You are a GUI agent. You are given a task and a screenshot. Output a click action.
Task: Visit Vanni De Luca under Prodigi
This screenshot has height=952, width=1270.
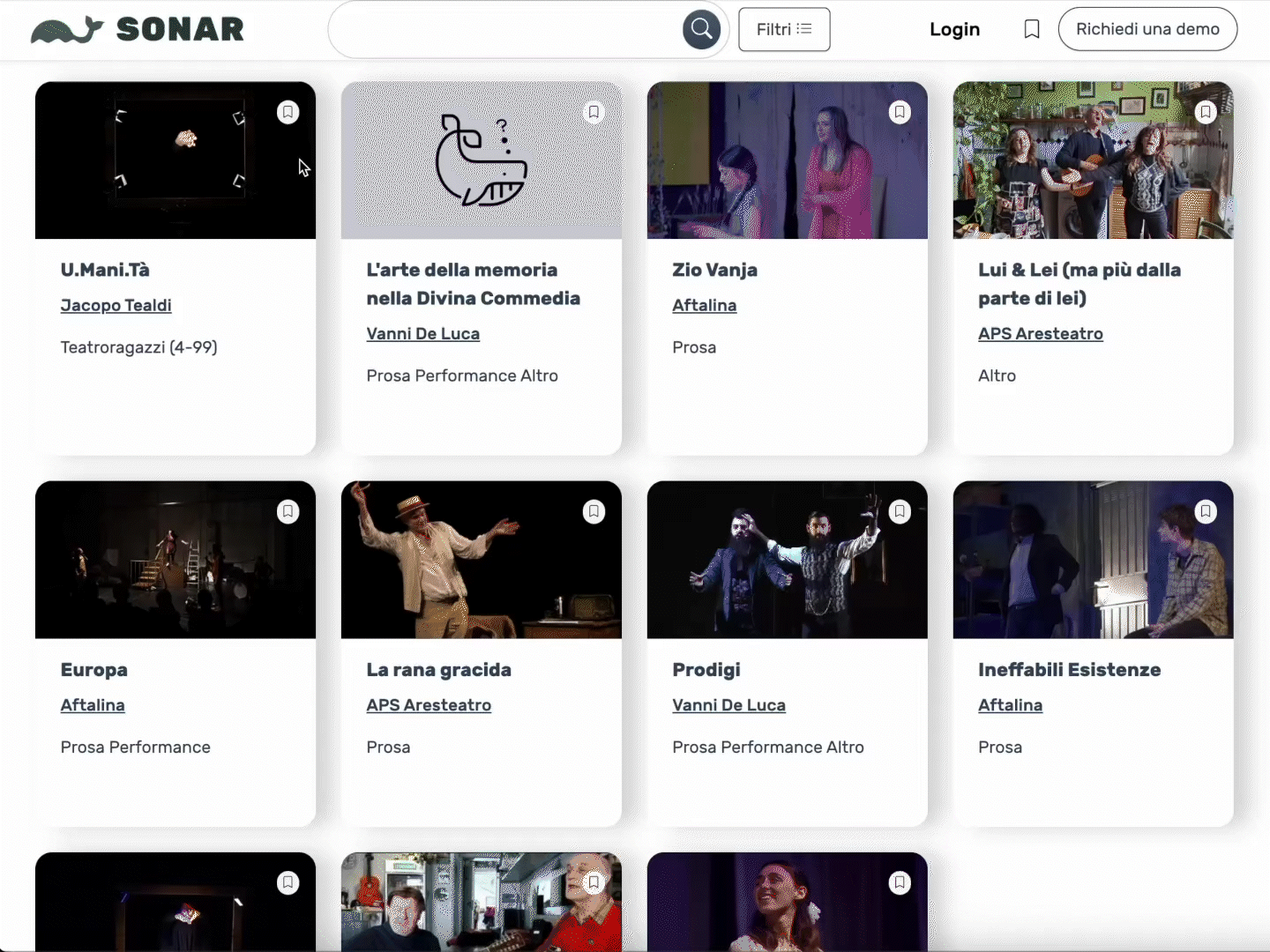729,705
